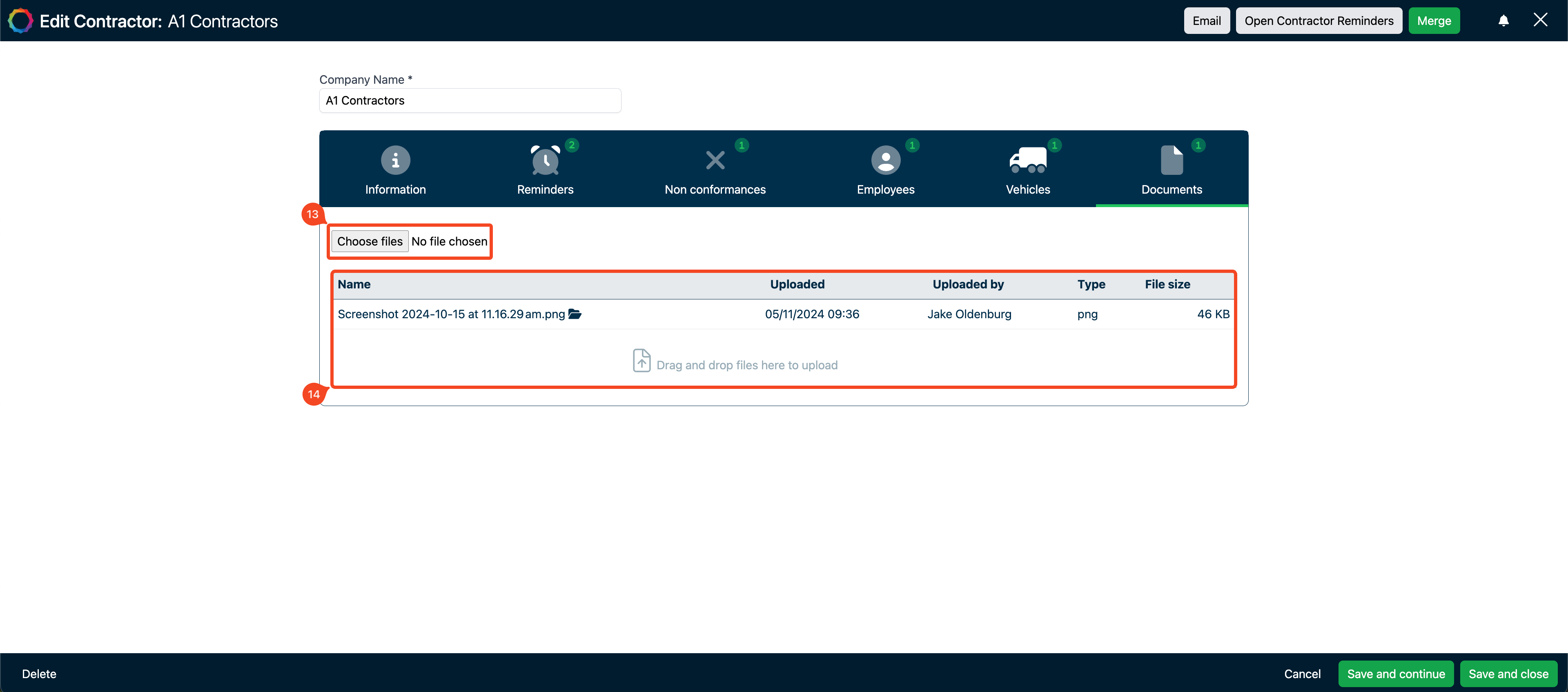Open the notifications bell icon
The width and height of the screenshot is (1568, 692).
click(x=1503, y=20)
